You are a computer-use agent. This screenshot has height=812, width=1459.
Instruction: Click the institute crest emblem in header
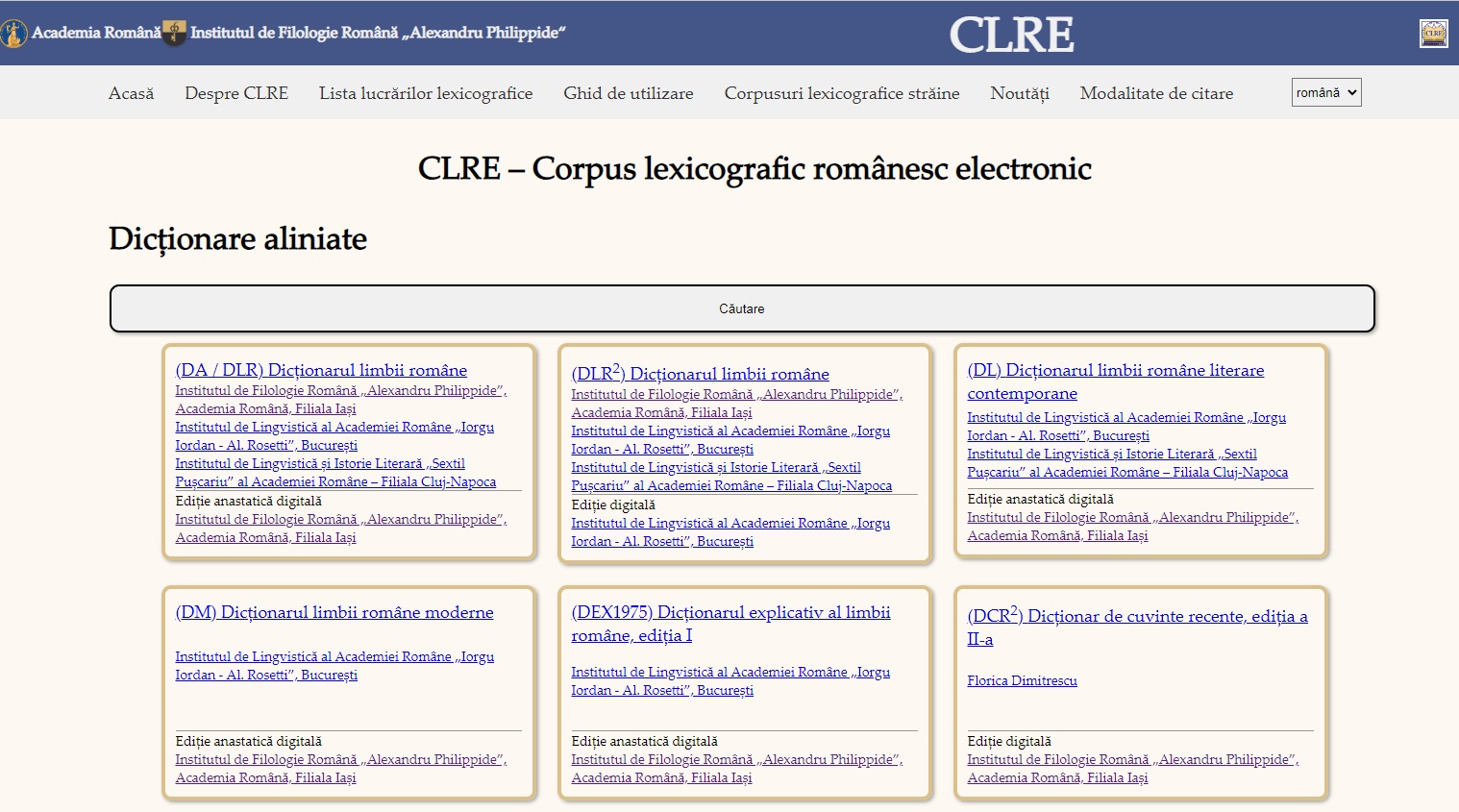174,33
